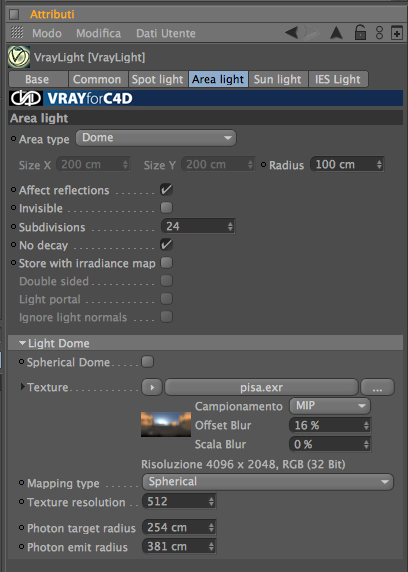Click the VrayLight object icon
Viewport: 408px width, 572px height.
tap(19, 57)
